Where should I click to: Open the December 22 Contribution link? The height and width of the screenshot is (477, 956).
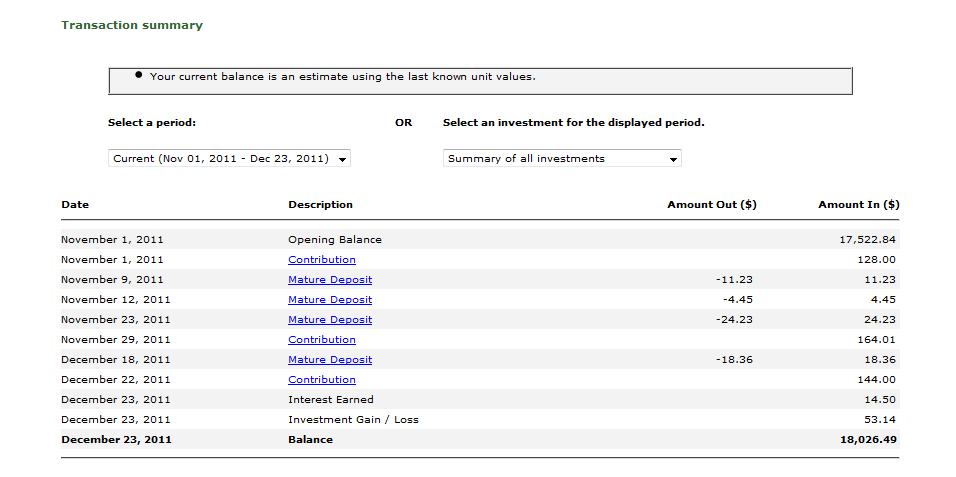coord(322,379)
